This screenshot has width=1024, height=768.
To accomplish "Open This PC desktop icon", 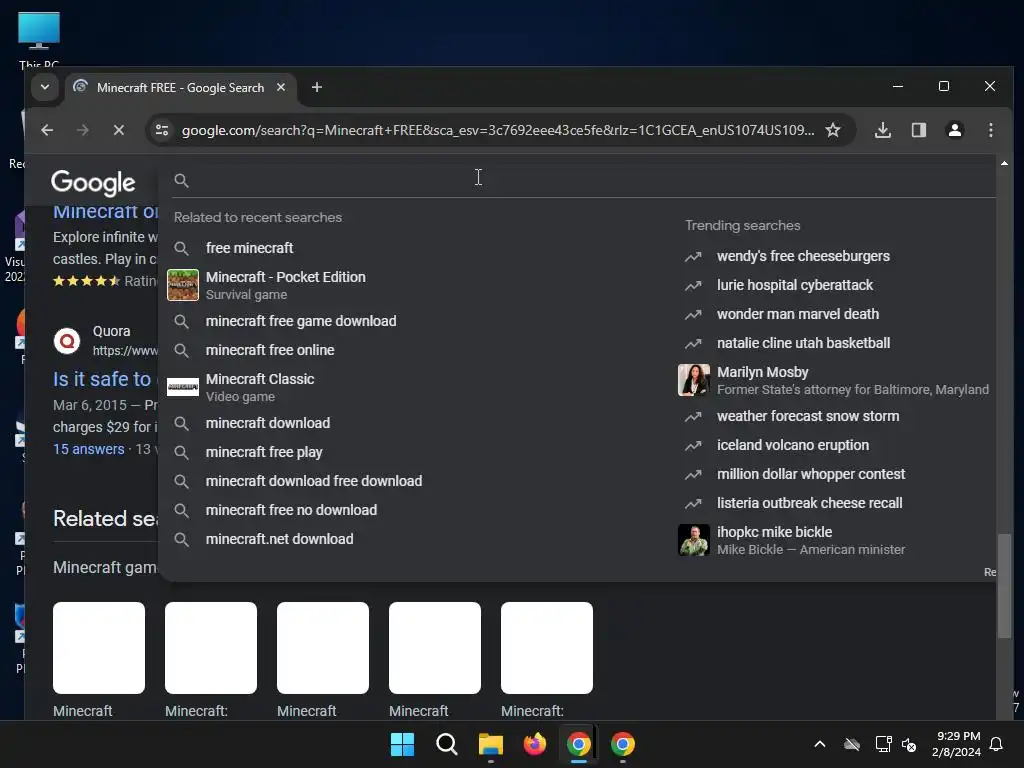I will coord(39,40).
